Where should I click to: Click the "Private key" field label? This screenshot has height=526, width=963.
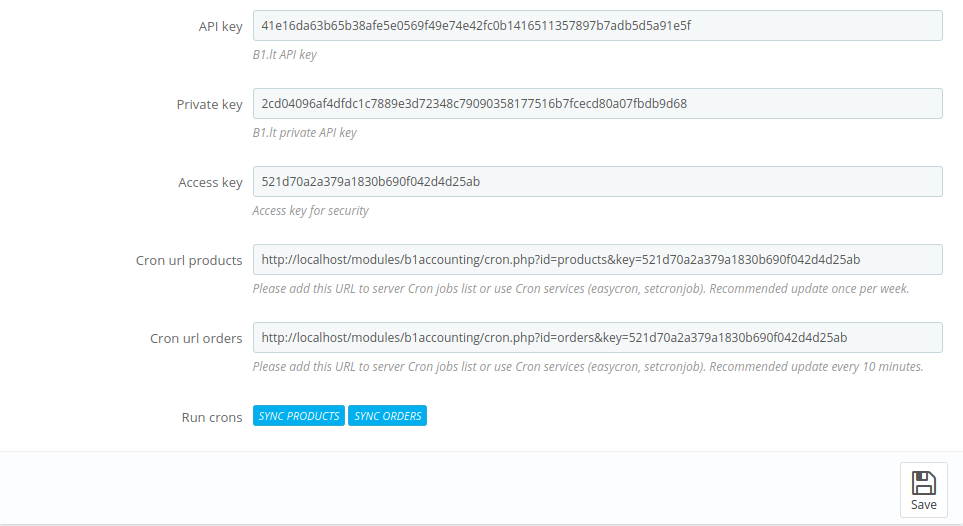[x=209, y=105]
